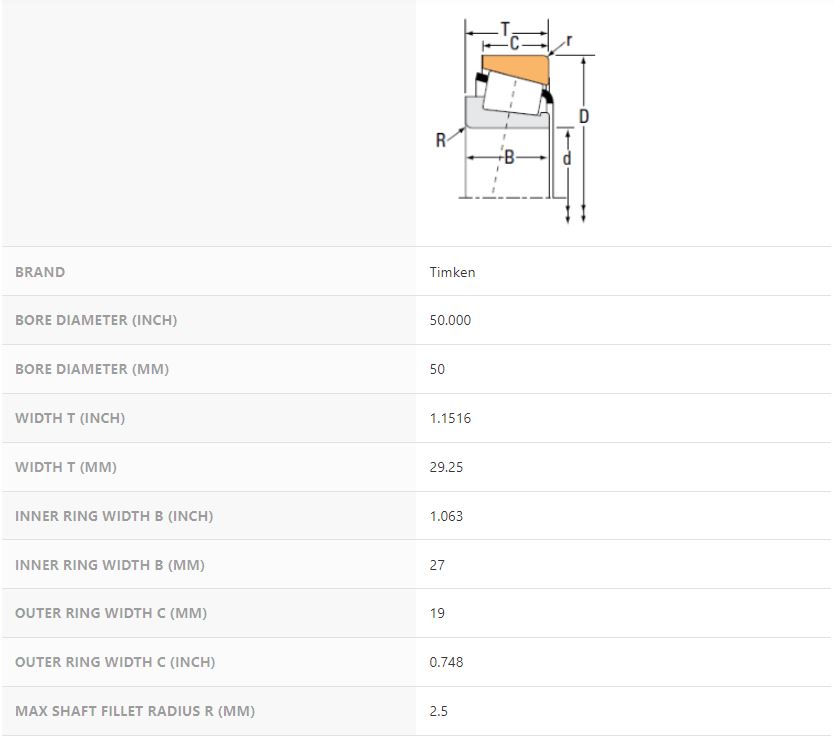Image resolution: width=834 pixels, height=736 pixels.
Task: Click the Timken brand value
Action: 452,272
